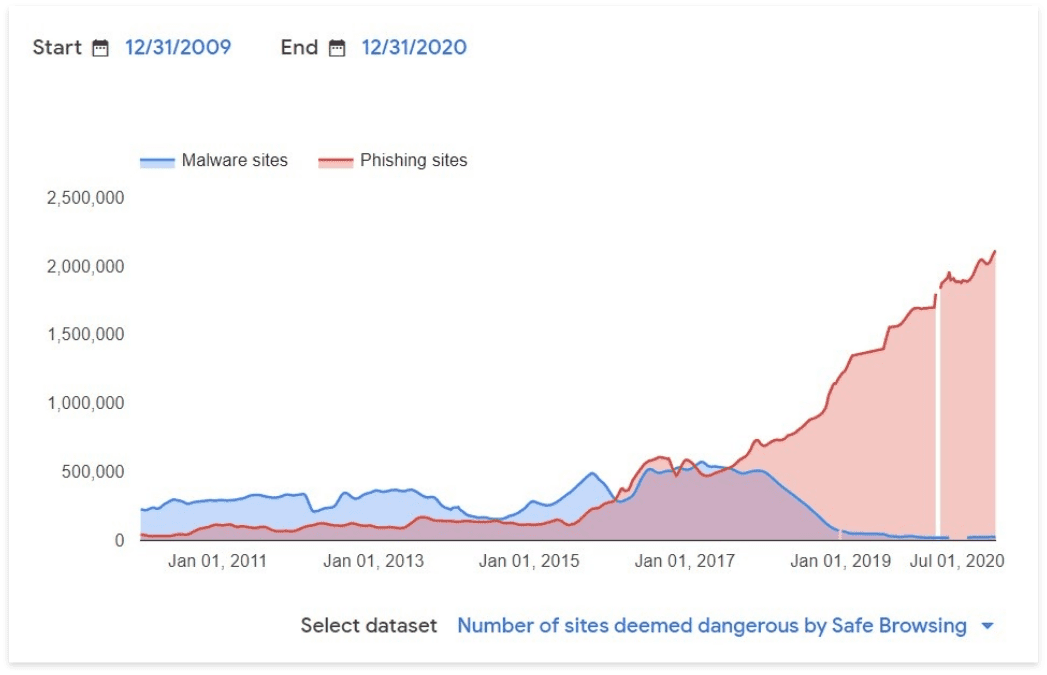
Task: Toggle the Phishing sites legend entry
Action: coord(413,160)
